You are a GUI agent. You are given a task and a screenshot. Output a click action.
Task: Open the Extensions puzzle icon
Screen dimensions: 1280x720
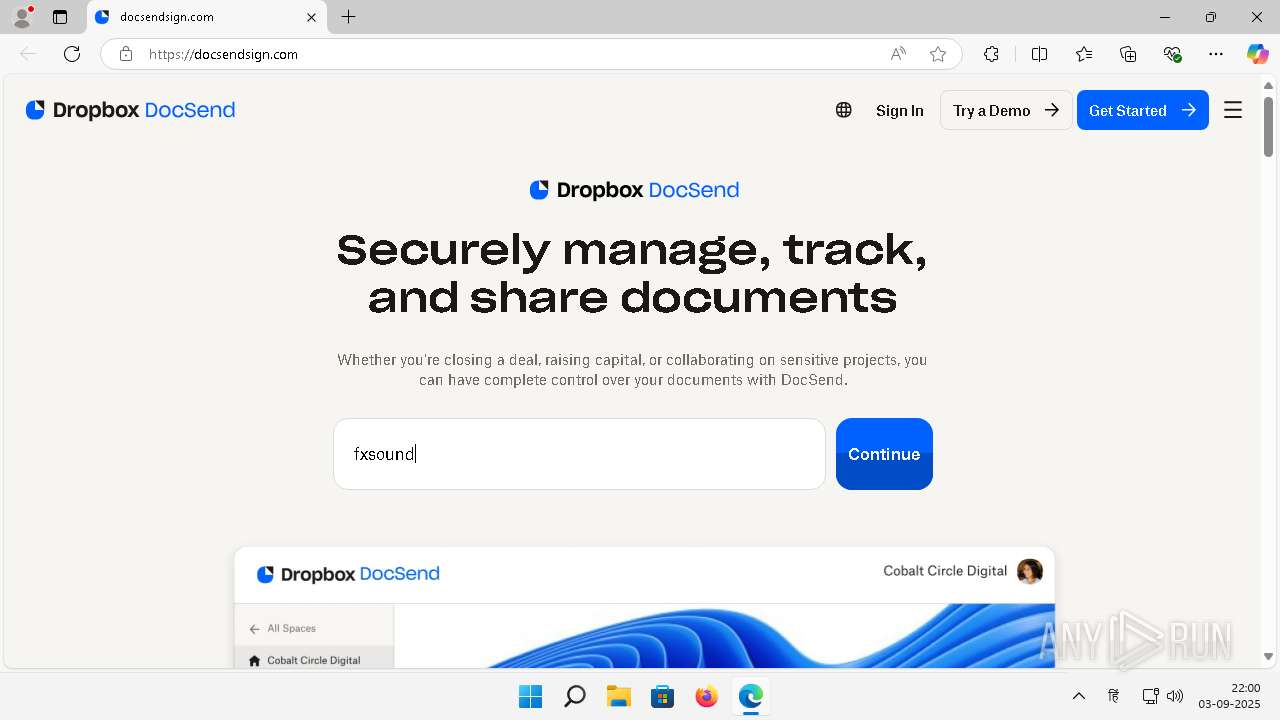click(991, 54)
